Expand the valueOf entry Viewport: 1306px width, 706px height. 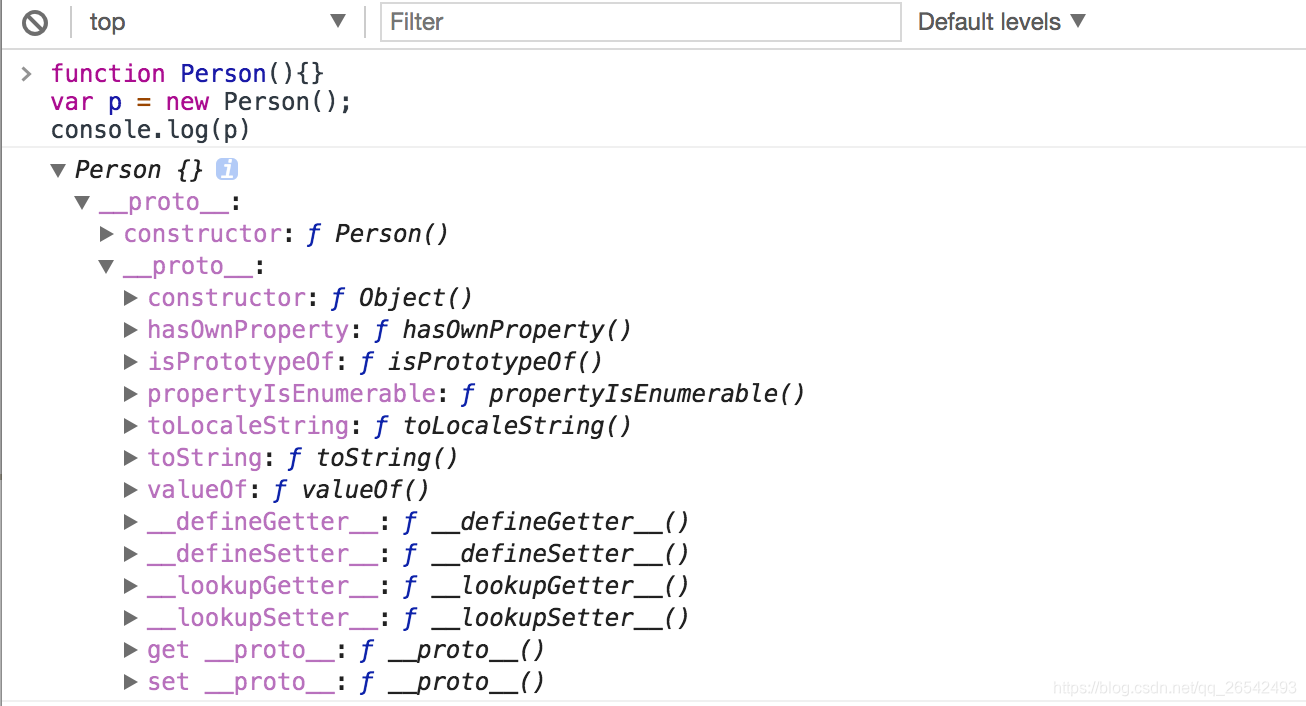(x=131, y=490)
